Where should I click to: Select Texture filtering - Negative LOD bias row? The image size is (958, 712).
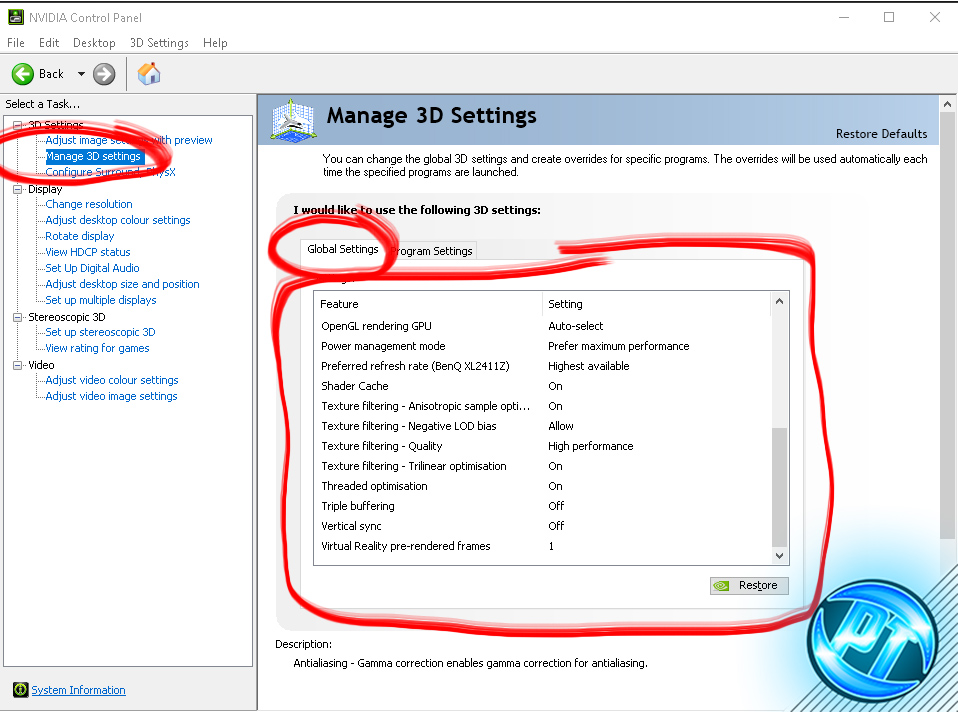pyautogui.click(x=543, y=426)
